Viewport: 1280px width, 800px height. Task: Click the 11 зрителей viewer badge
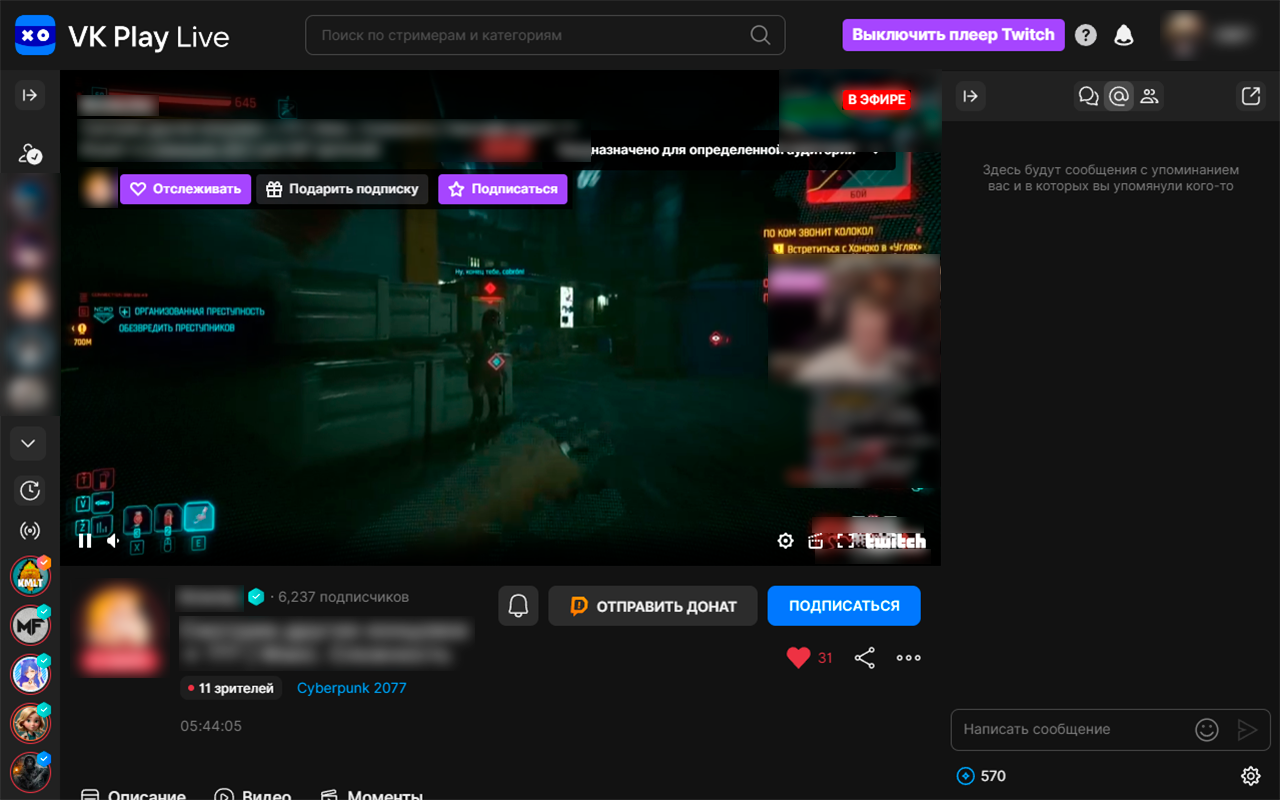(231, 688)
